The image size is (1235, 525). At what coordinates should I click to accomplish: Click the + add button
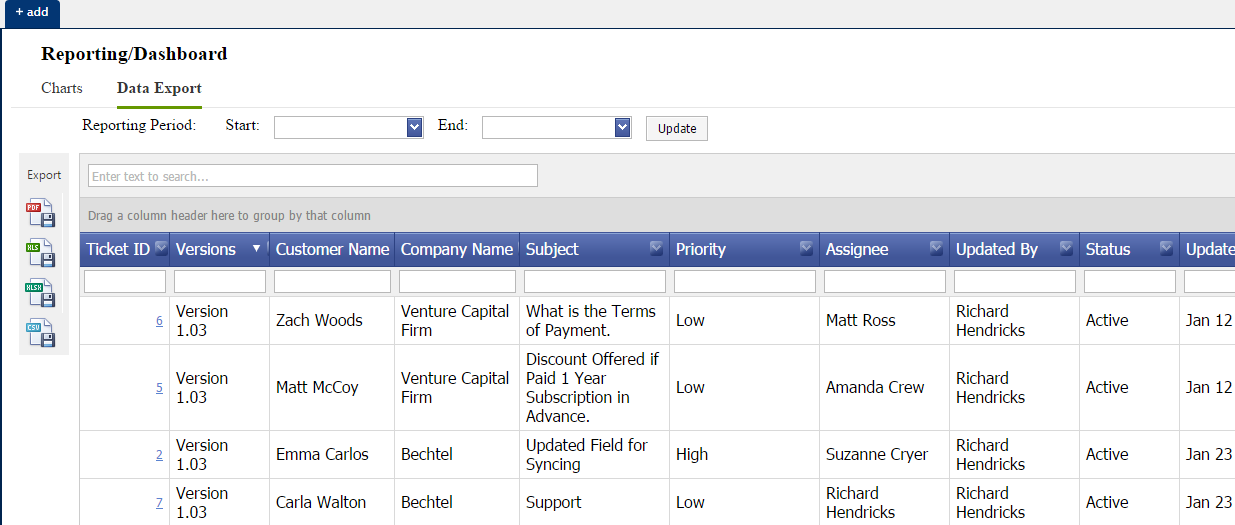coord(31,12)
